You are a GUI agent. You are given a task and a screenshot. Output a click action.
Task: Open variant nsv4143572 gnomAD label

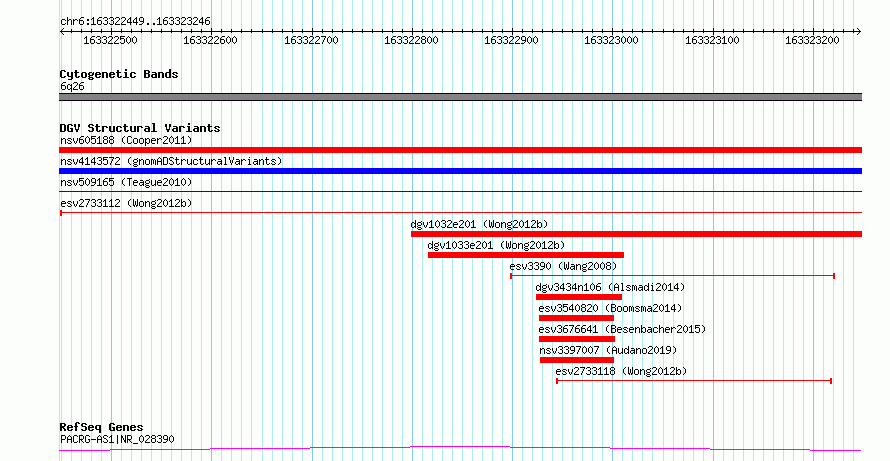[x=171, y=161]
